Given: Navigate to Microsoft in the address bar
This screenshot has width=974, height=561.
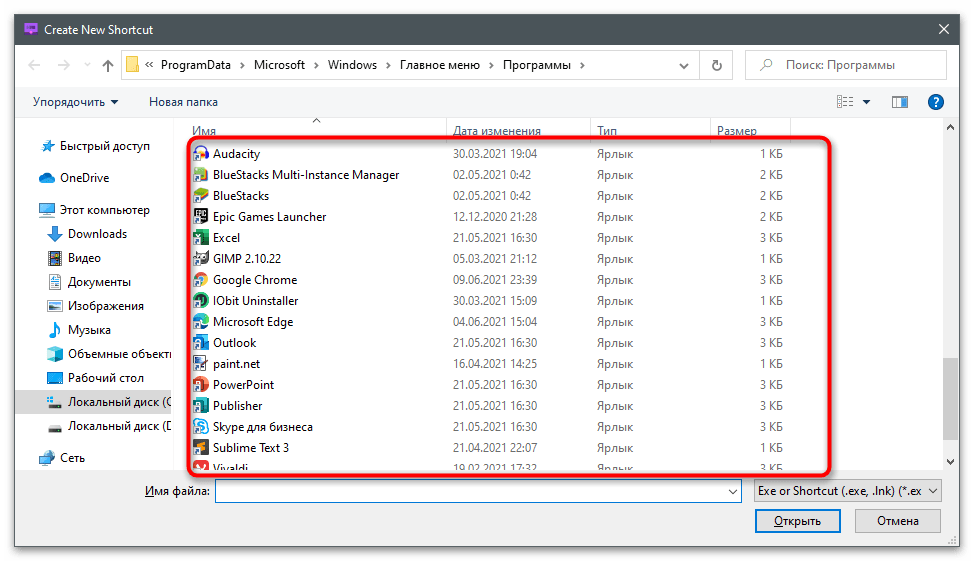Looking at the screenshot, I should pos(280,65).
